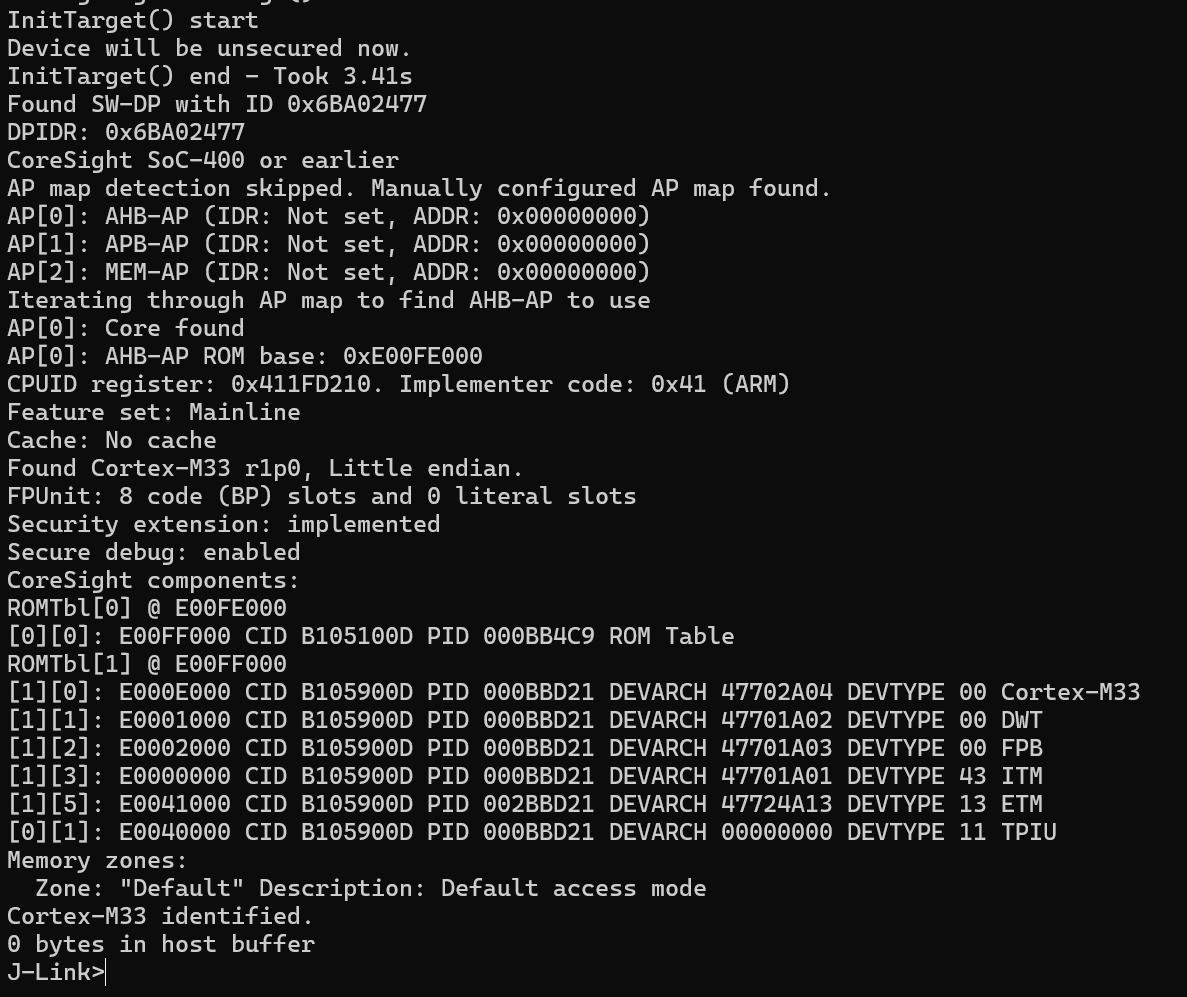The image size is (1187, 997).
Task: Click "Device will be unsecured now." text
Action: [x=209, y=48]
